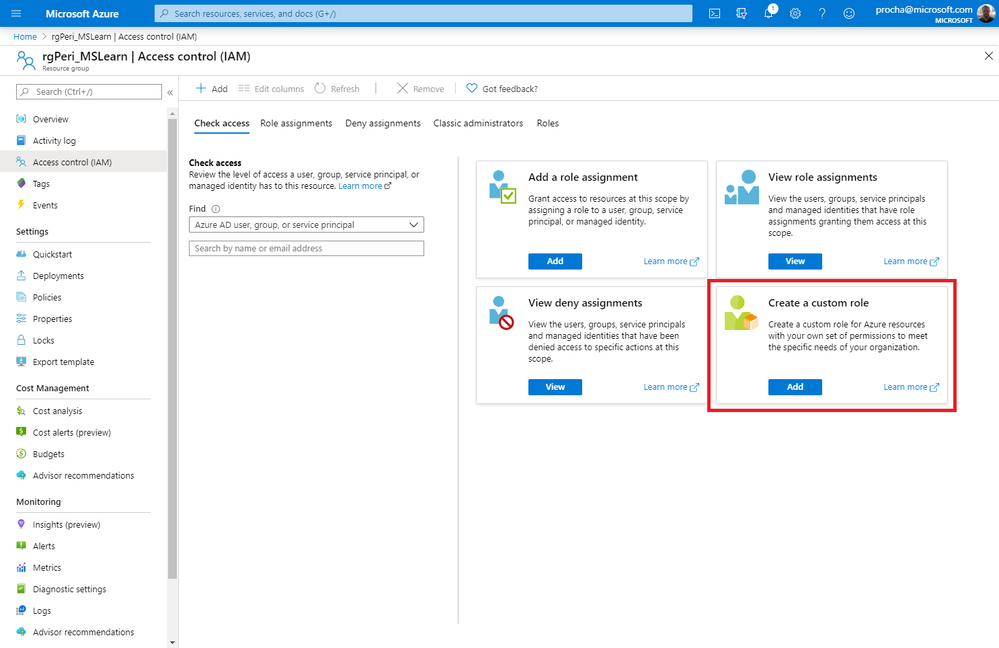Click the Search by name or email field
999x648 pixels.
coord(306,248)
